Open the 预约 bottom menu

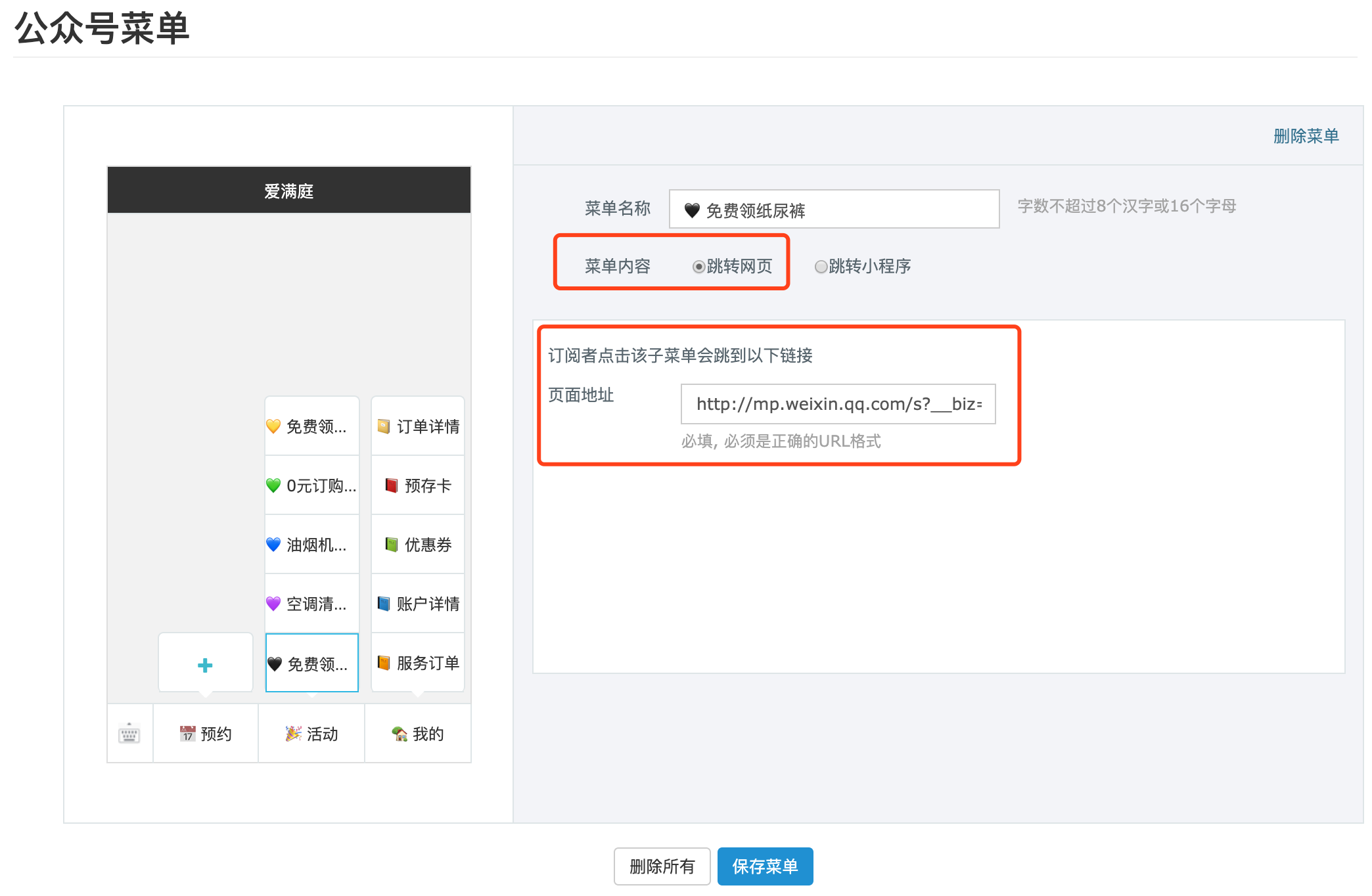tap(206, 733)
